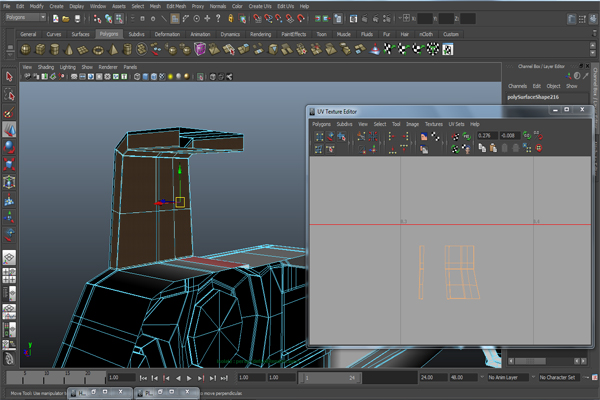Open the No Anim Layer dropdown
The height and width of the screenshot is (400, 600).
[x=508, y=377]
